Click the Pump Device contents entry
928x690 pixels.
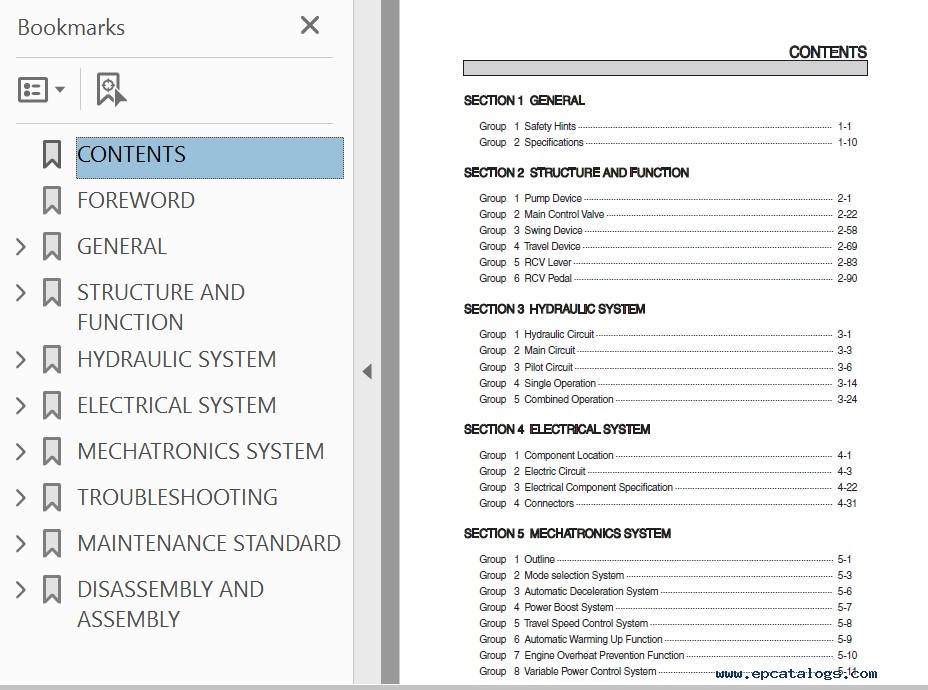(665, 198)
